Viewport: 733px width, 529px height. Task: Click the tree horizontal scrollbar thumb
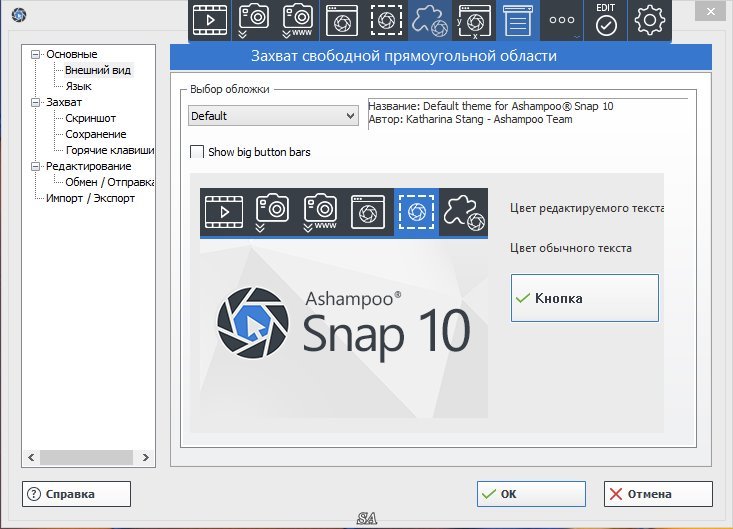pos(86,457)
